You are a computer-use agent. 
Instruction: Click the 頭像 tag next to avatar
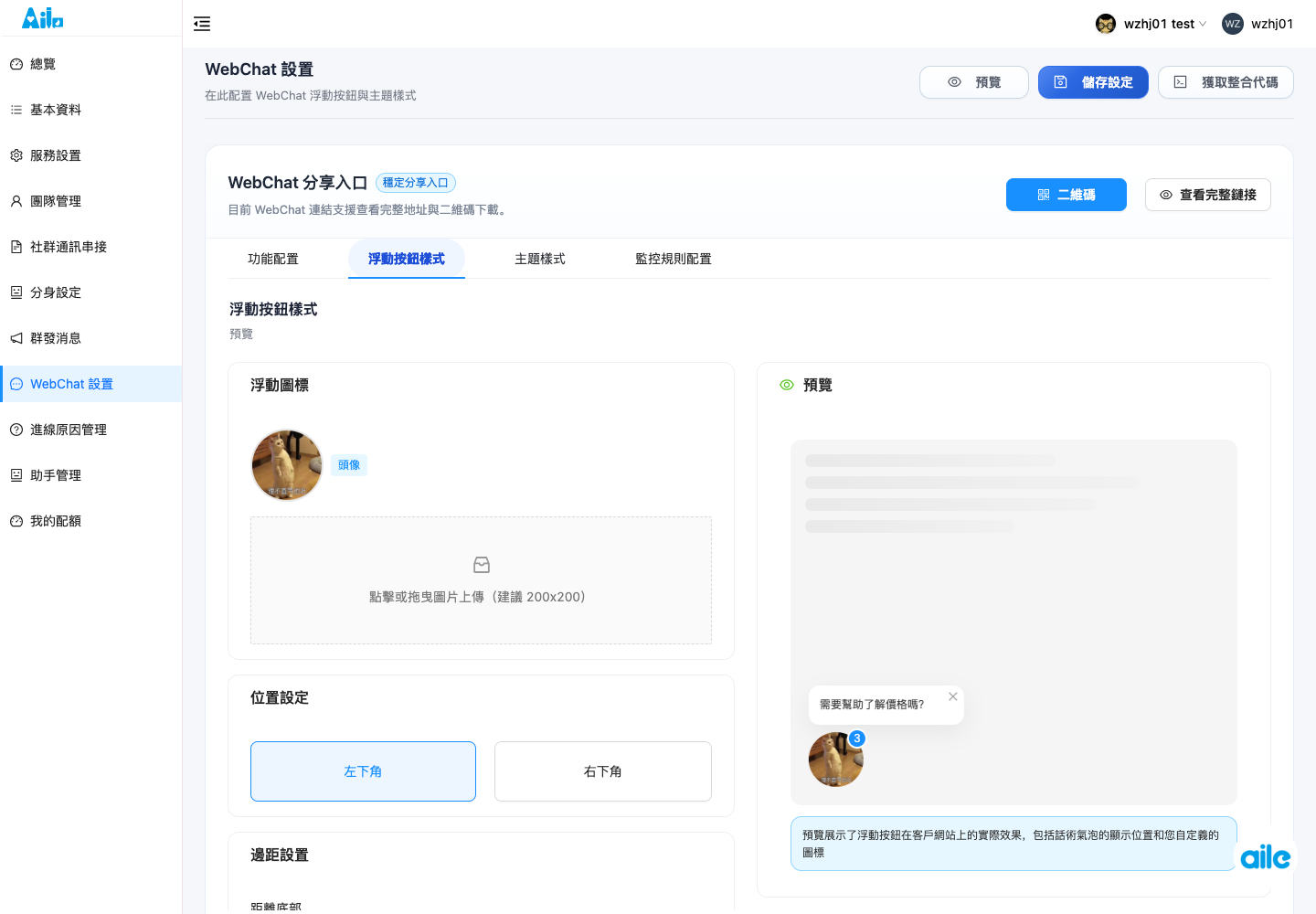point(349,465)
